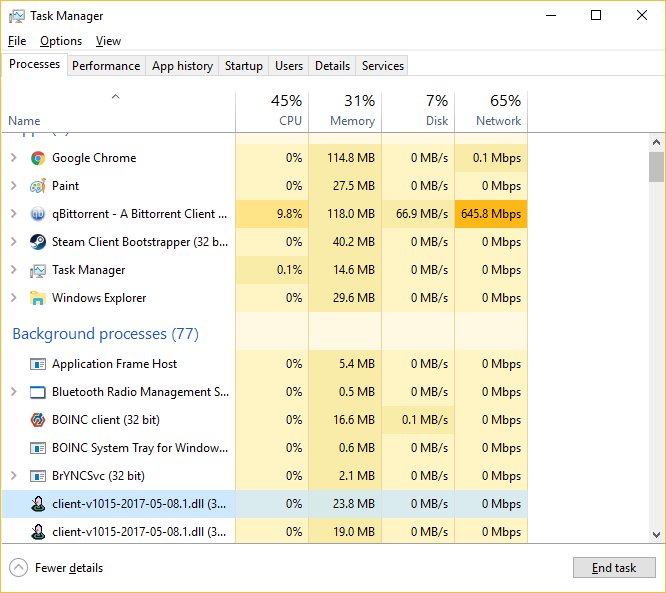Click the Paint app icon

pos(38,186)
